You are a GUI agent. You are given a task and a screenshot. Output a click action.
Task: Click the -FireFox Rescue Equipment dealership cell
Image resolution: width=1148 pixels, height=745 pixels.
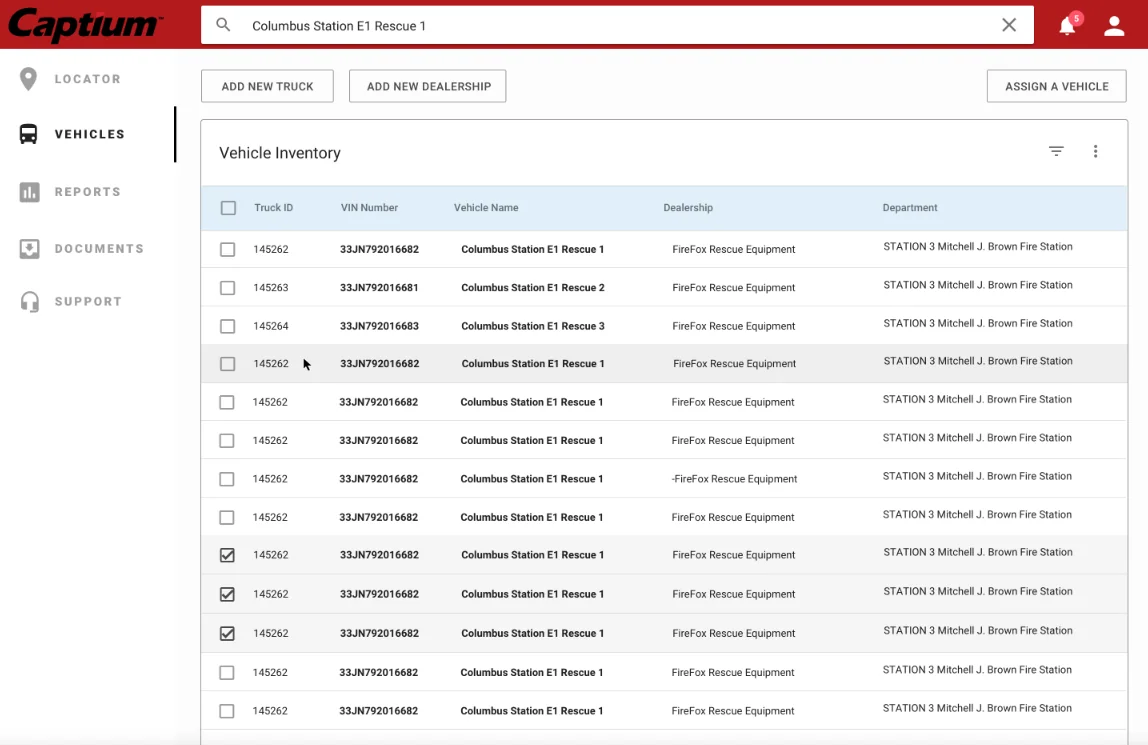pos(734,479)
